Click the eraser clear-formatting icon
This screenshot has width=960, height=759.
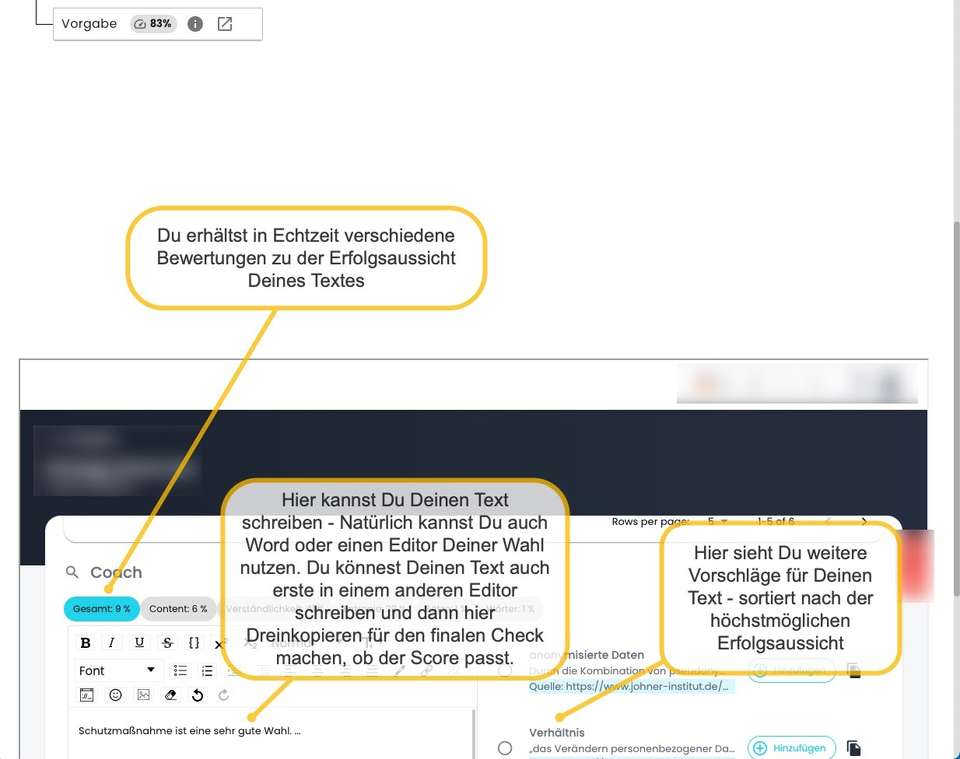[x=170, y=695]
